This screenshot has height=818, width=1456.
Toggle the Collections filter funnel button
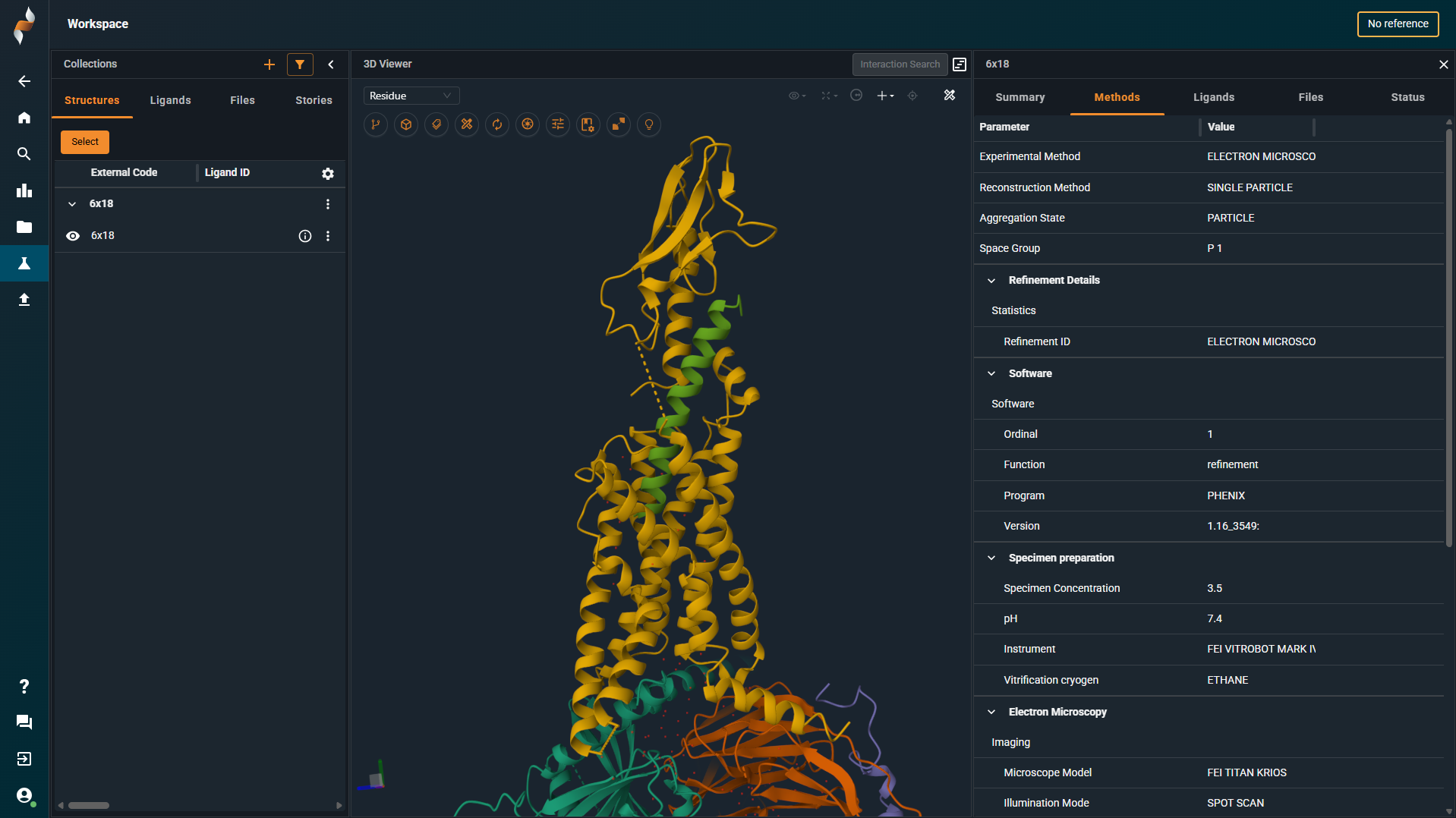300,64
